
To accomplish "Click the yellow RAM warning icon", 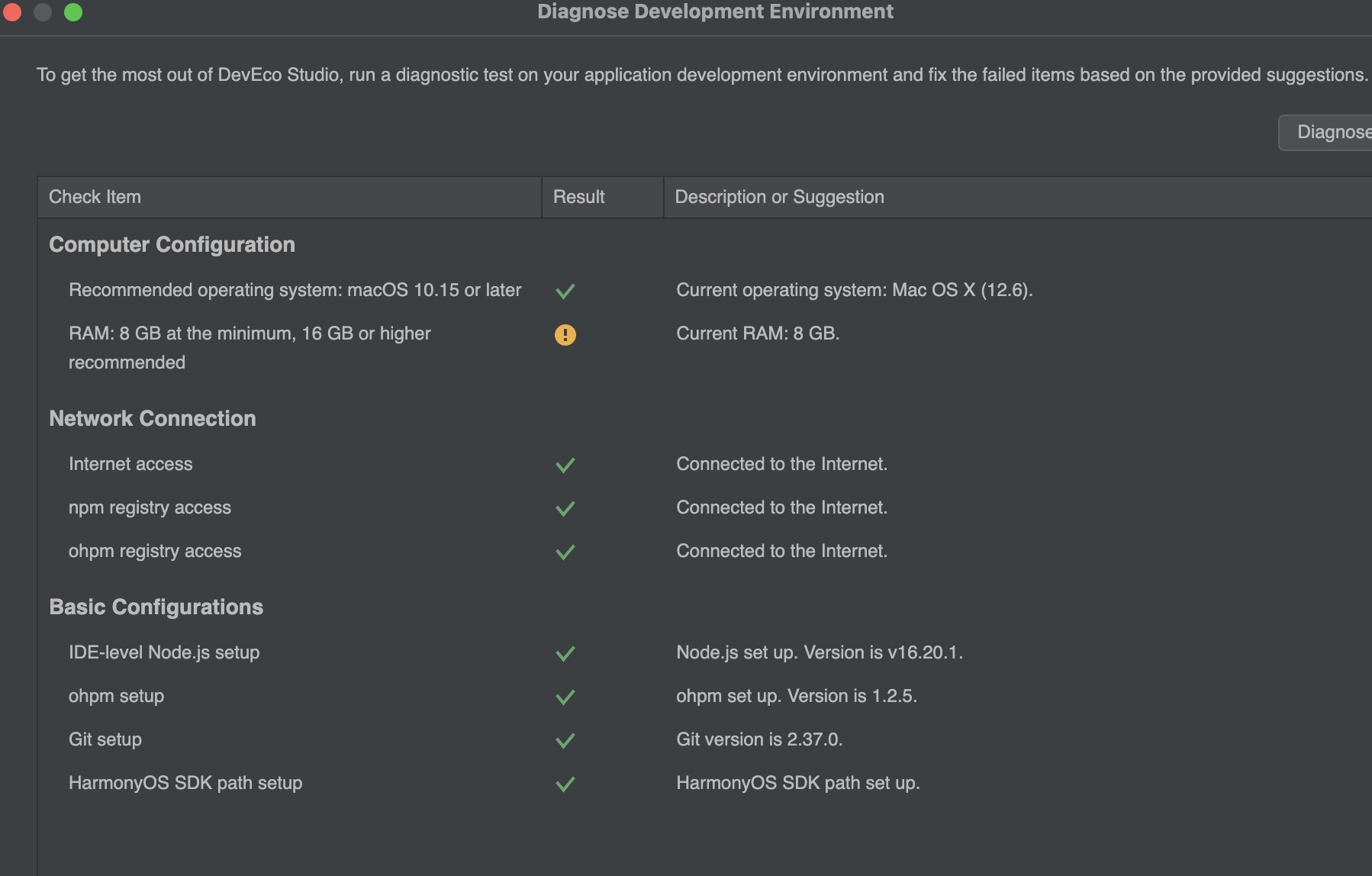I will click(x=565, y=334).
